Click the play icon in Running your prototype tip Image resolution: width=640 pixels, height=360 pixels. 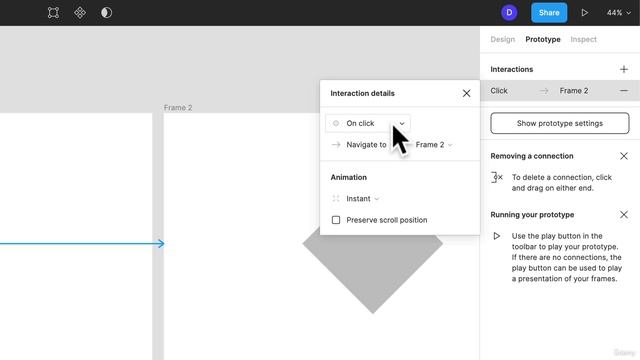496,236
